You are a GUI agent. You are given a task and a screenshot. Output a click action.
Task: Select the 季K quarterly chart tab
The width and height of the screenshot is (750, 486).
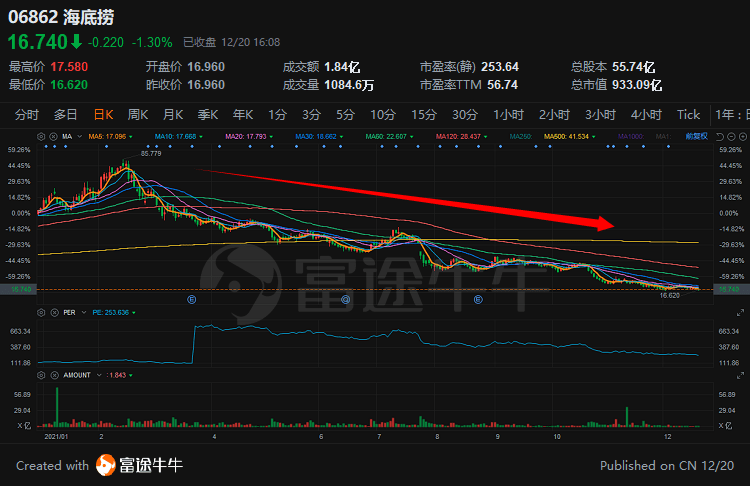208,115
